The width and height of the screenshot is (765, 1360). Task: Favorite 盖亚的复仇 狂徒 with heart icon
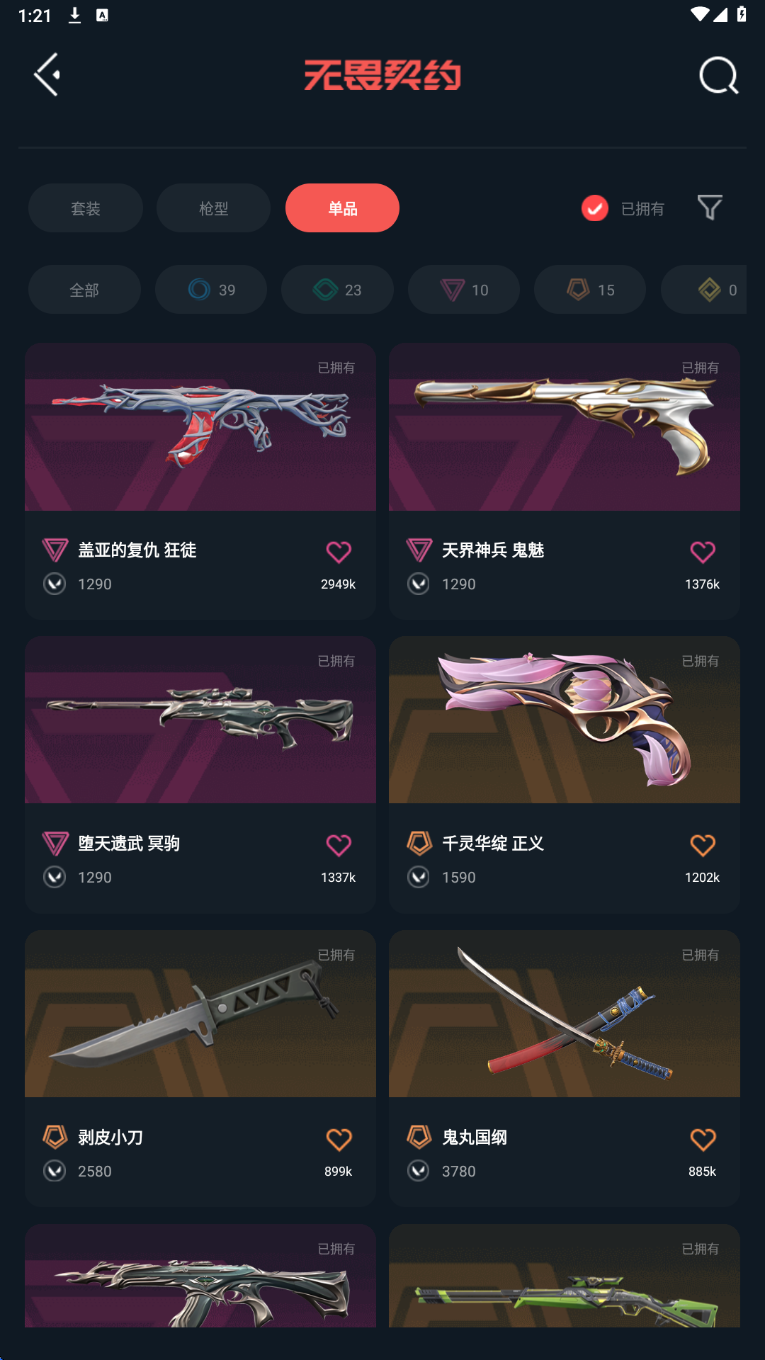pyautogui.click(x=339, y=552)
